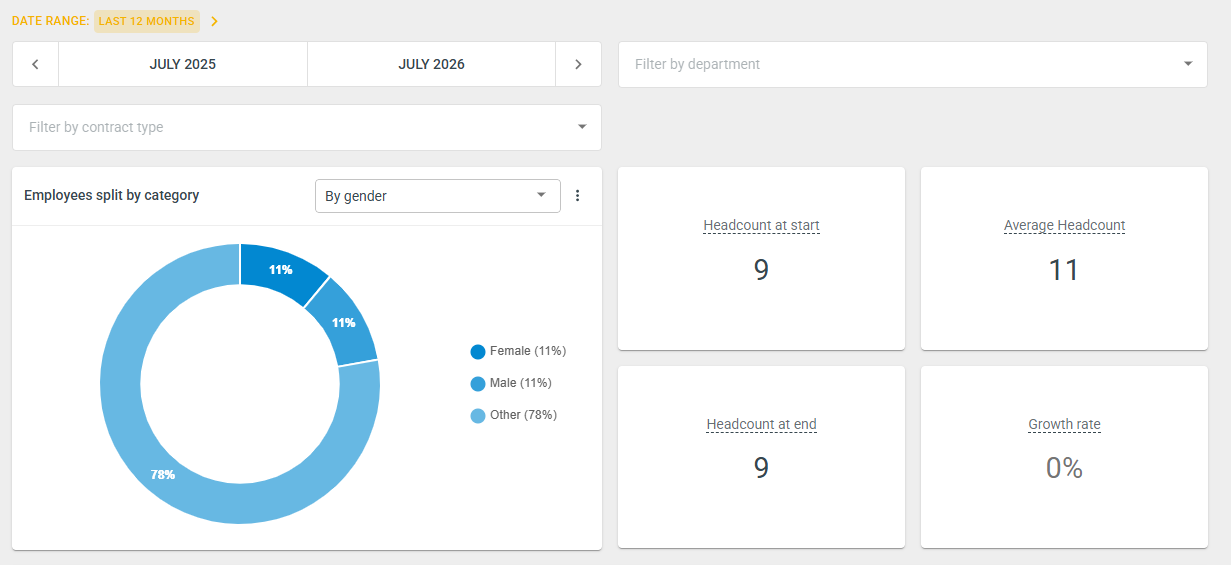The height and width of the screenshot is (565, 1231).
Task: Click the Headcount at start label
Action: [x=761, y=225]
